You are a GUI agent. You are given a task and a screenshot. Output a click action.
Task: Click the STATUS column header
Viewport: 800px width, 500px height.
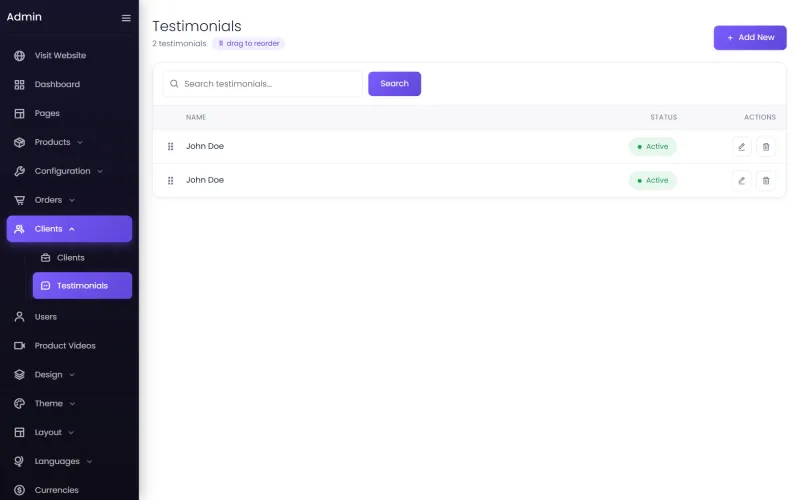pyautogui.click(x=663, y=117)
